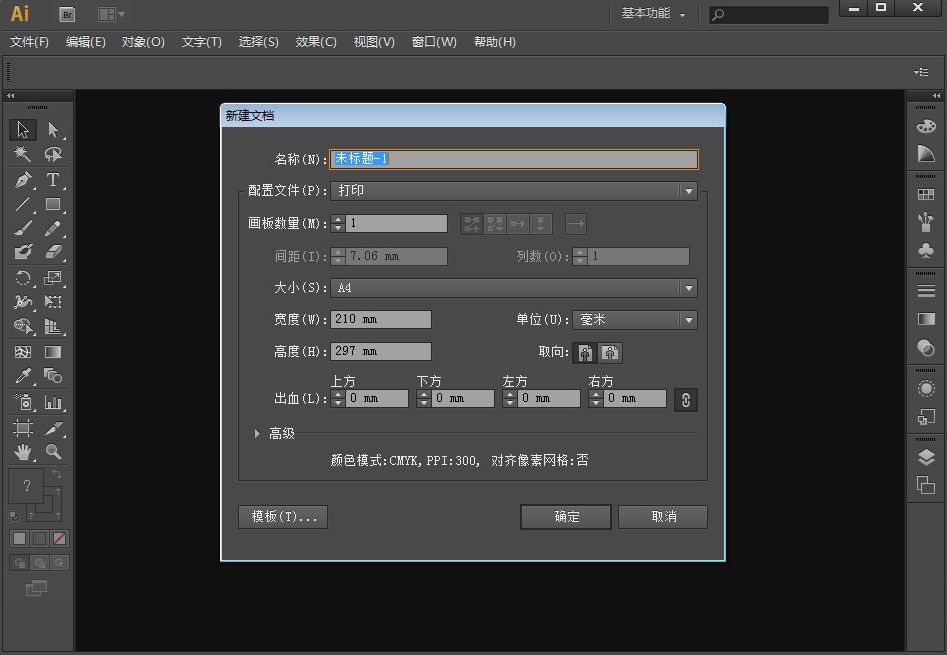Set artboard orientation to landscape
The height and width of the screenshot is (655, 947).
610,353
